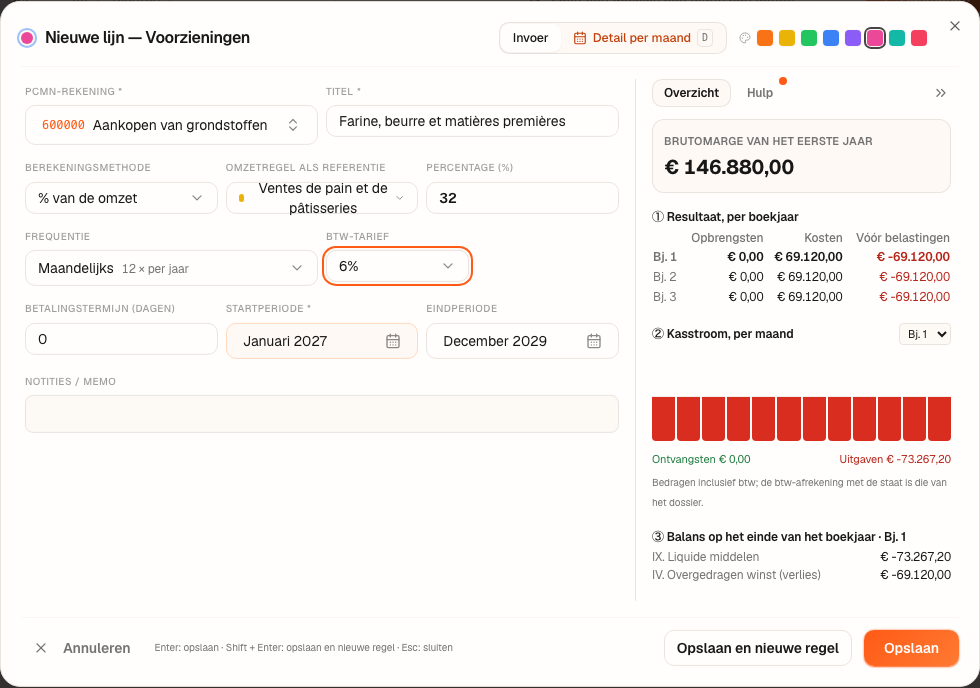The image size is (980, 688).
Task: Choose the purple color swatch
Action: click(852, 38)
